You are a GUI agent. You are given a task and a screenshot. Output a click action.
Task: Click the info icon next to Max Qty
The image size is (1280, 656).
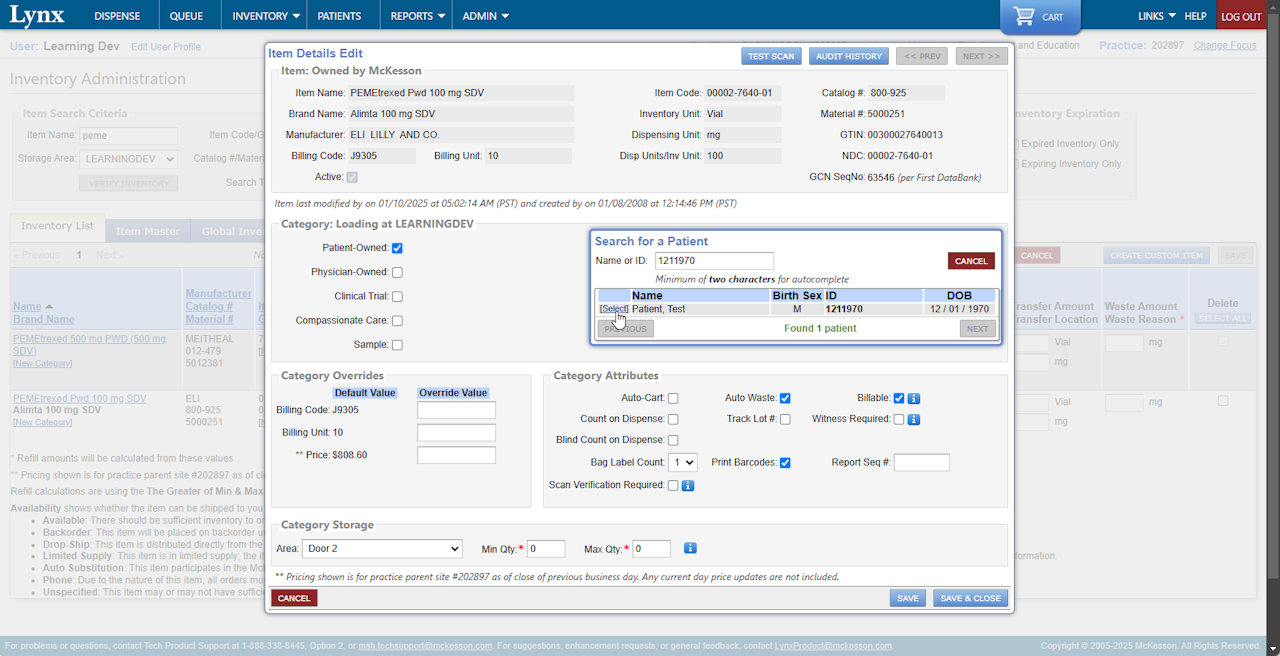click(x=690, y=548)
